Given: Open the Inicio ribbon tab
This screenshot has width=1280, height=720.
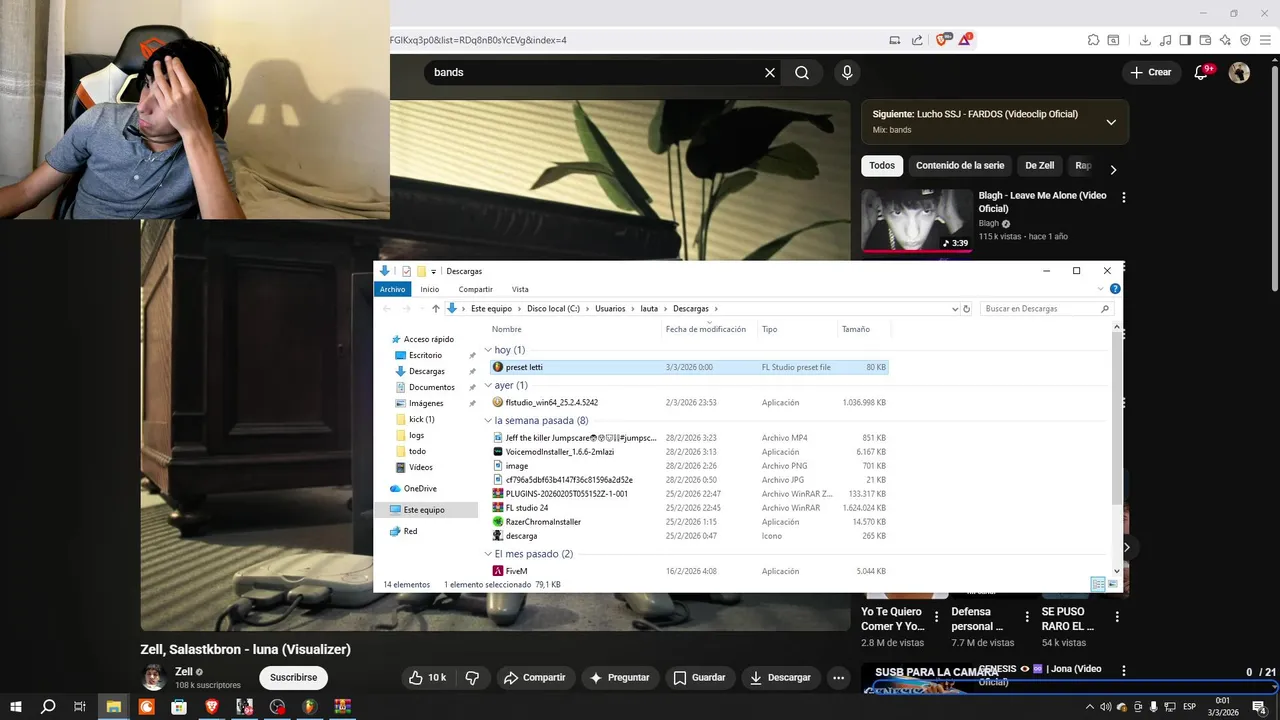Looking at the screenshot, I should coord(430,289).
